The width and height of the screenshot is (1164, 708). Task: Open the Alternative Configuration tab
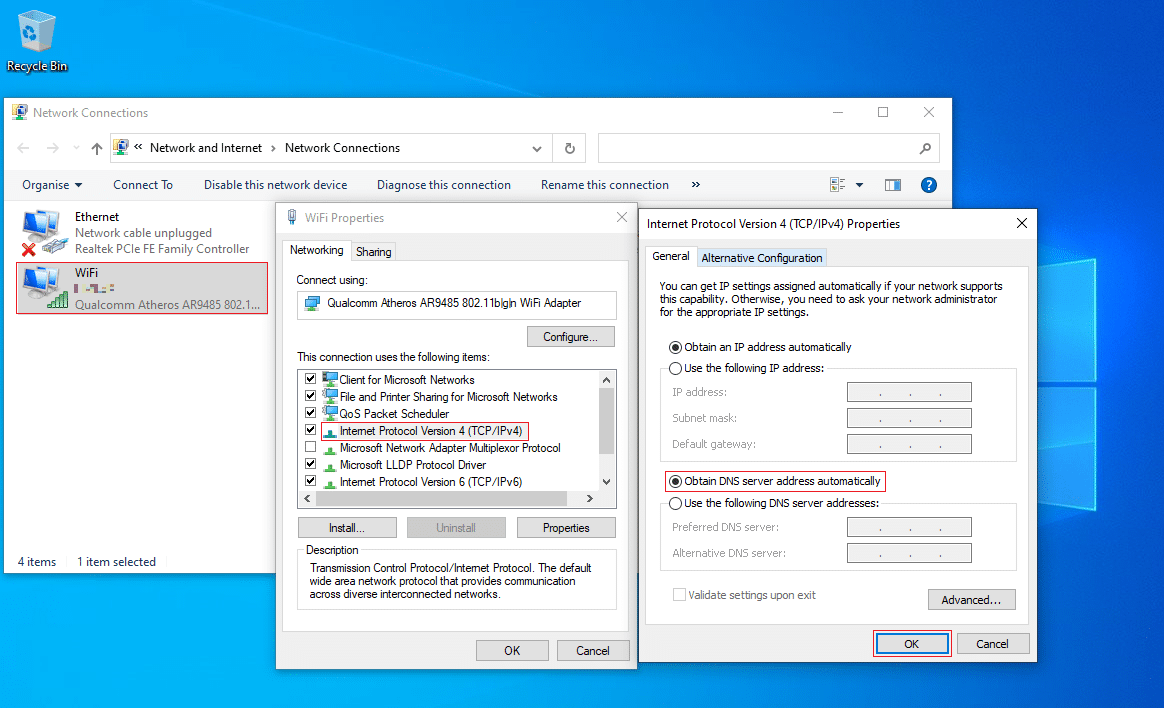pos(762,258)
